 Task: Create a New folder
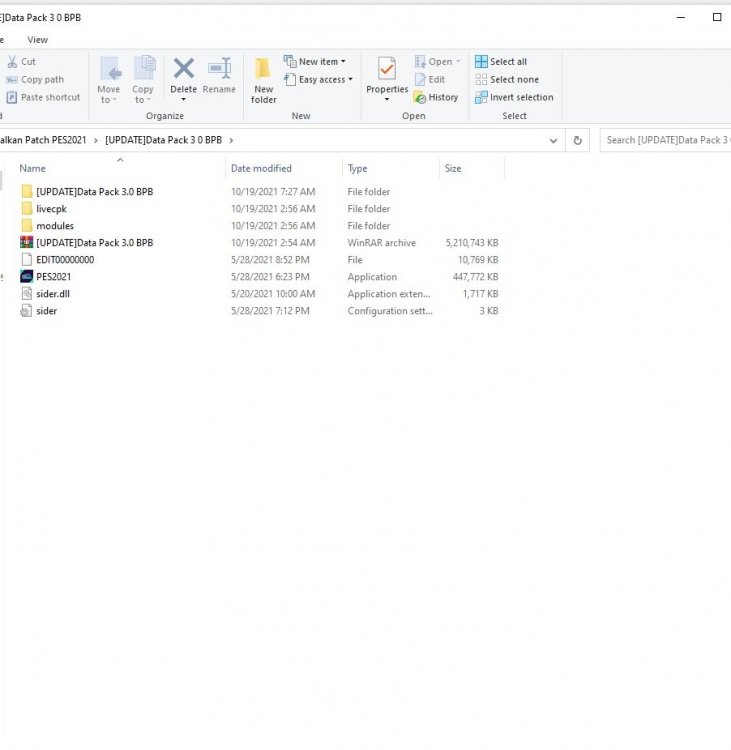tap(263, 79)
